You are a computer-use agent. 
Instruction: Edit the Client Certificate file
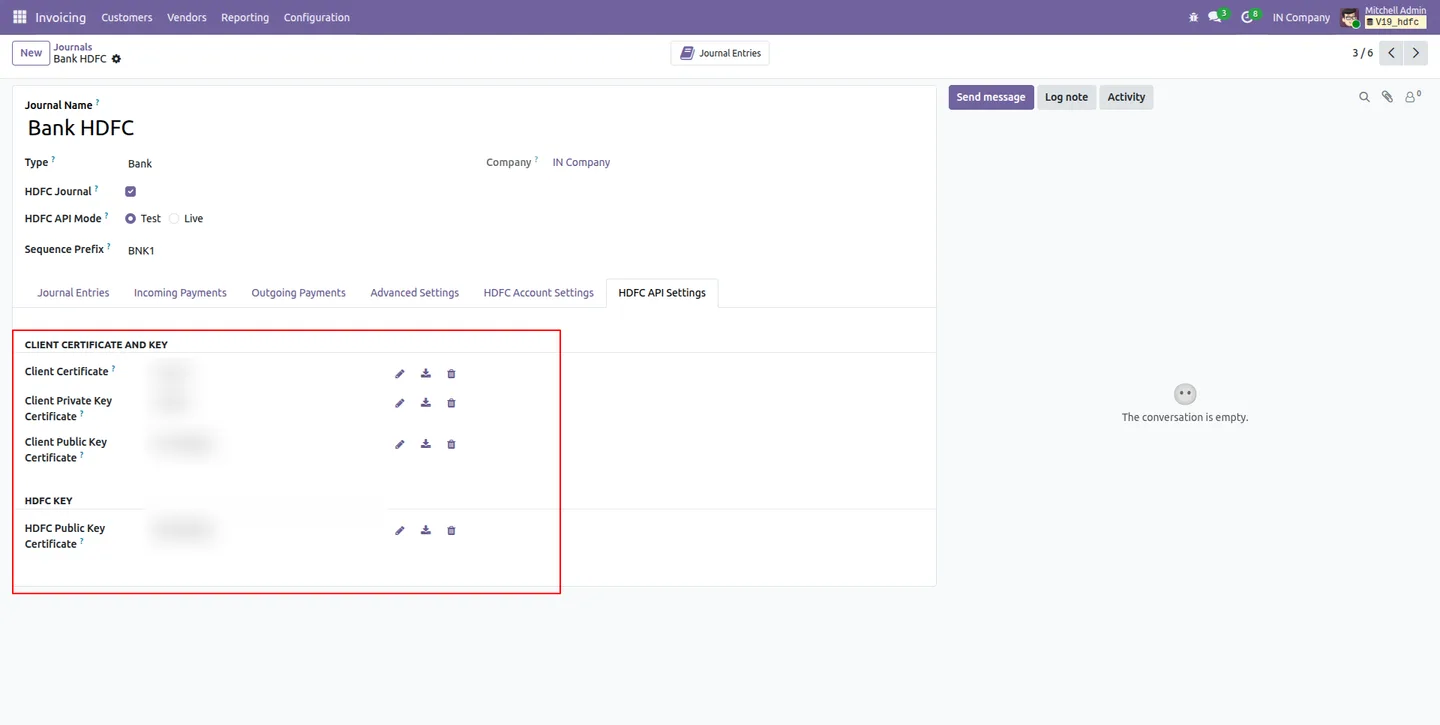coord(400,374)
